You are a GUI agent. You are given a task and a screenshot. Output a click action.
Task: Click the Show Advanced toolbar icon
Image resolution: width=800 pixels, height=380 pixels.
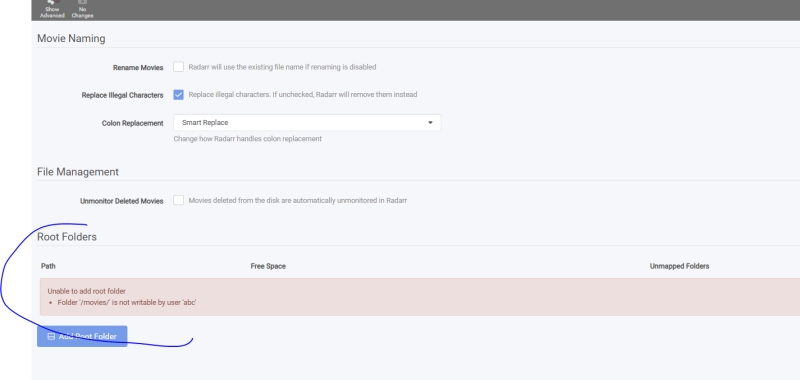tap(52, 3)
